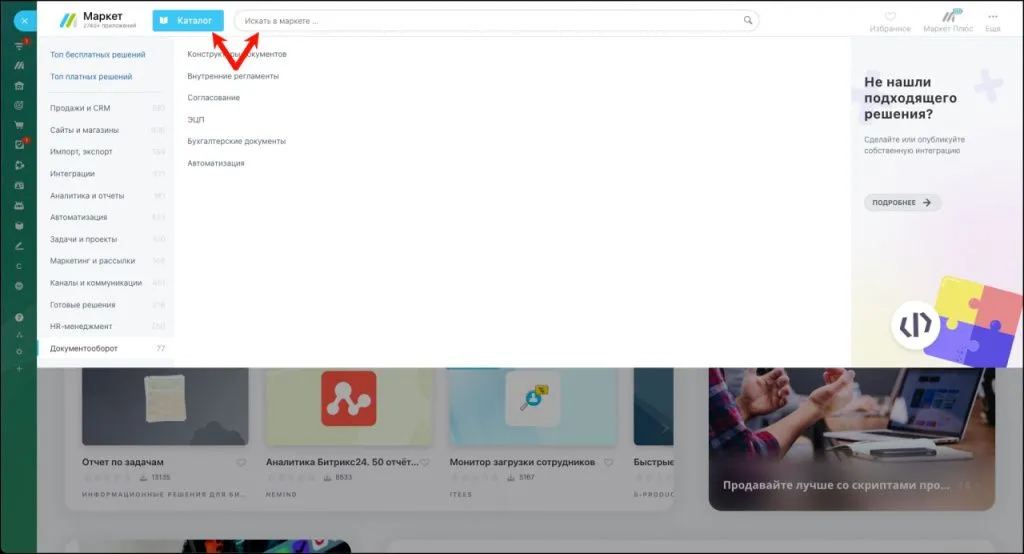Open Топ бесплатных решений link
Image resolution: width=1024 pixels, height=554 pixels.
[x=97, y=54]
